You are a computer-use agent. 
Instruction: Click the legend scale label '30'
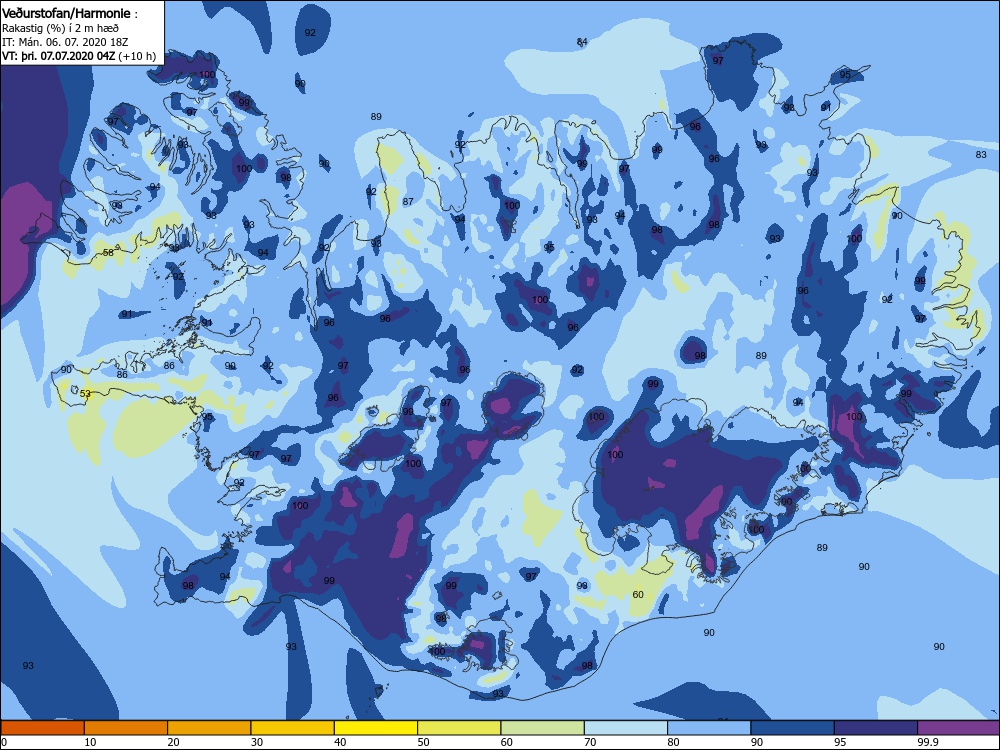tap(257, 742)
